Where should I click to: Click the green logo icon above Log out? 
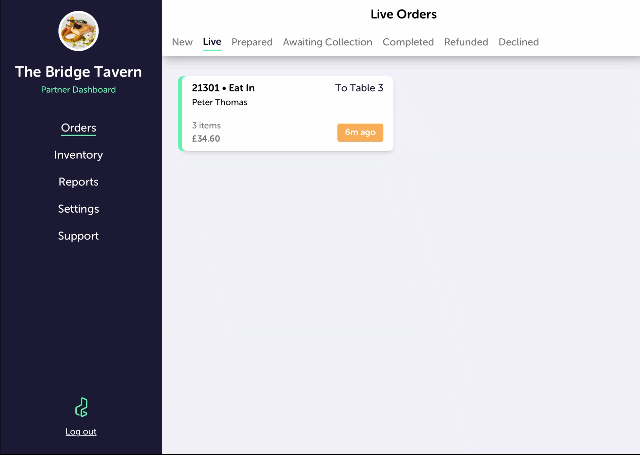pos(81,407)
